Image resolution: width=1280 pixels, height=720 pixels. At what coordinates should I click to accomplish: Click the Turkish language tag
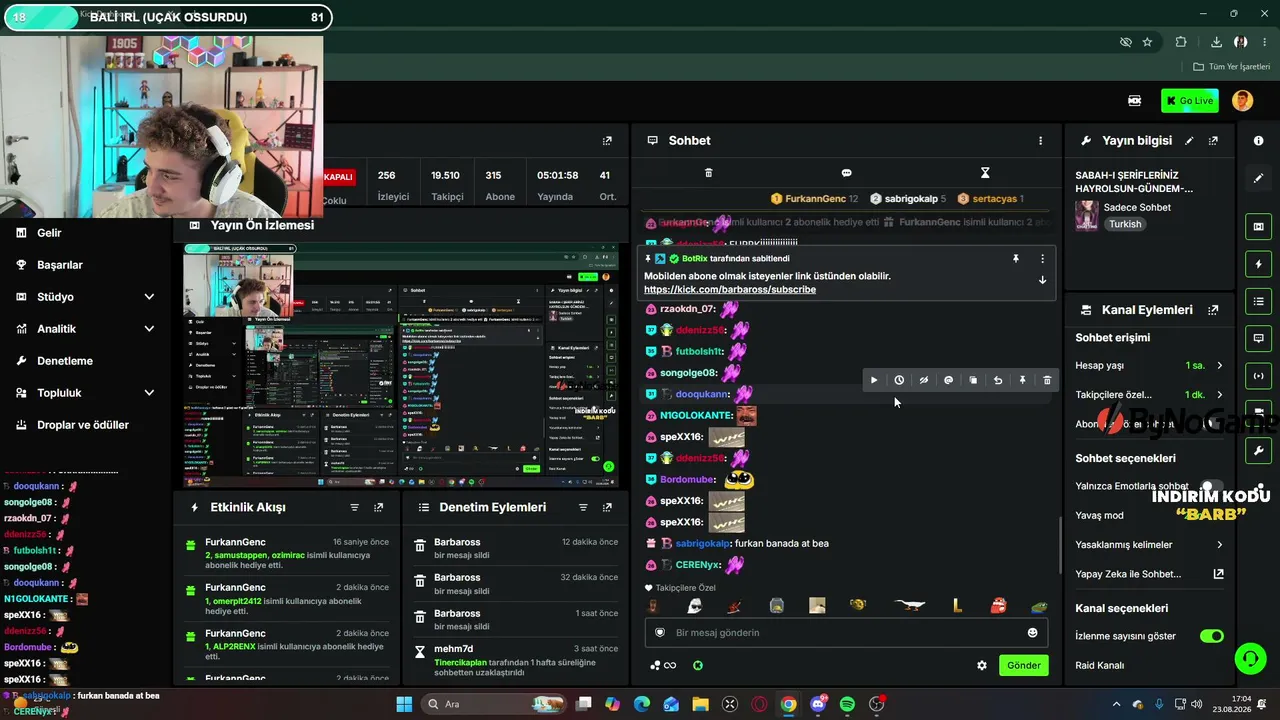1125,224
